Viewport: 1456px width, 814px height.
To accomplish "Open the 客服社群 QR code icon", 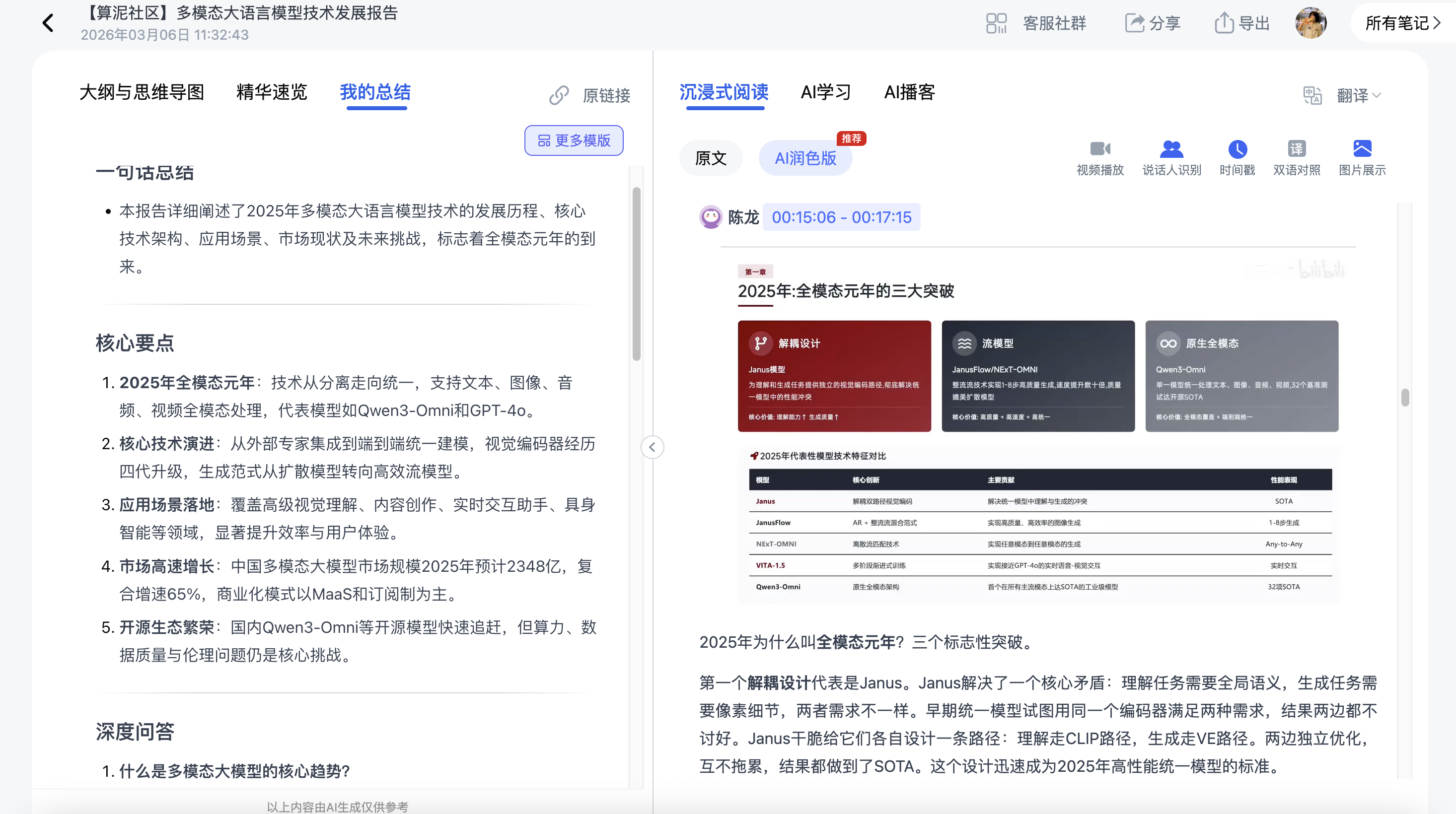I will 996,23.
